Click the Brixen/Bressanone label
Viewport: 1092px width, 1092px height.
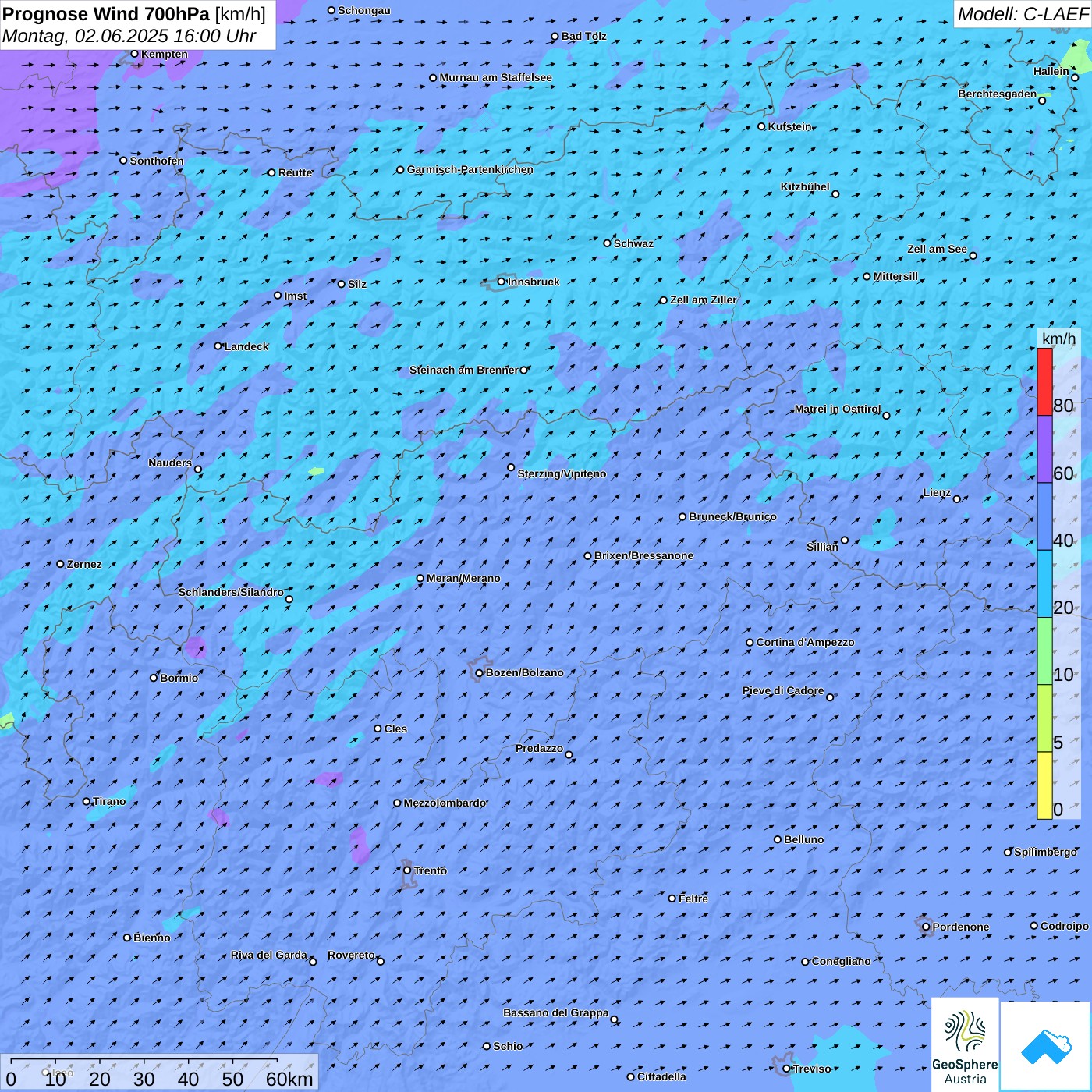pyautogui.click(x=643, y=556)
